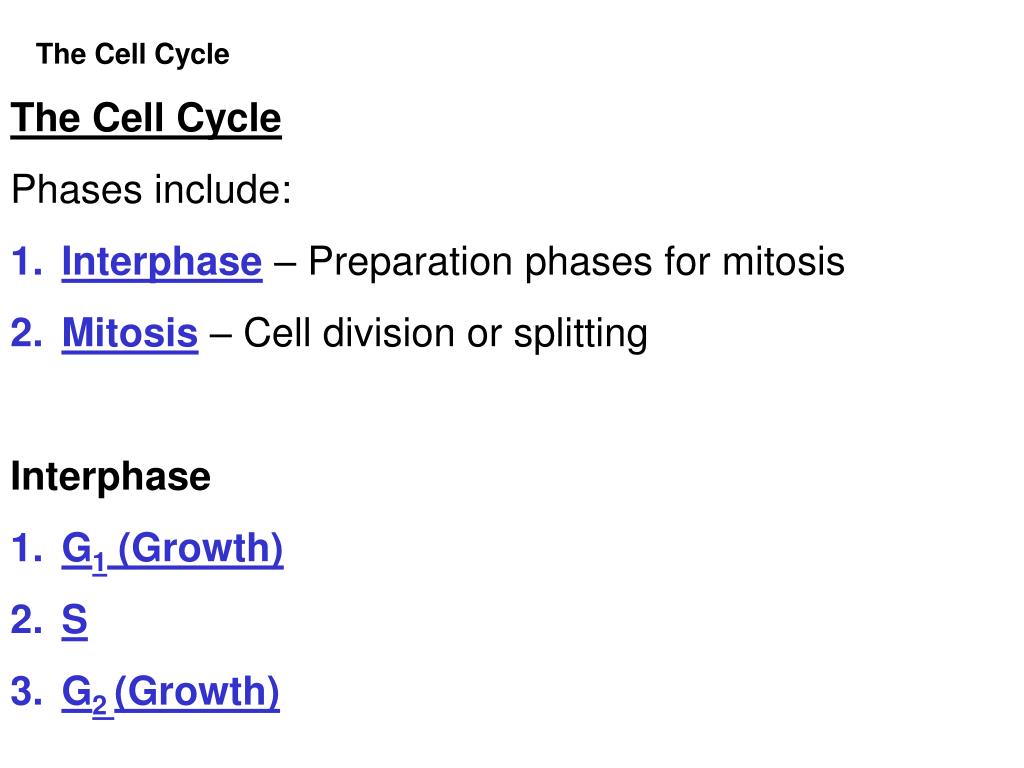Click the Phases include: text line
This screenshot has height=768, width=1024.
click(151, 190)
